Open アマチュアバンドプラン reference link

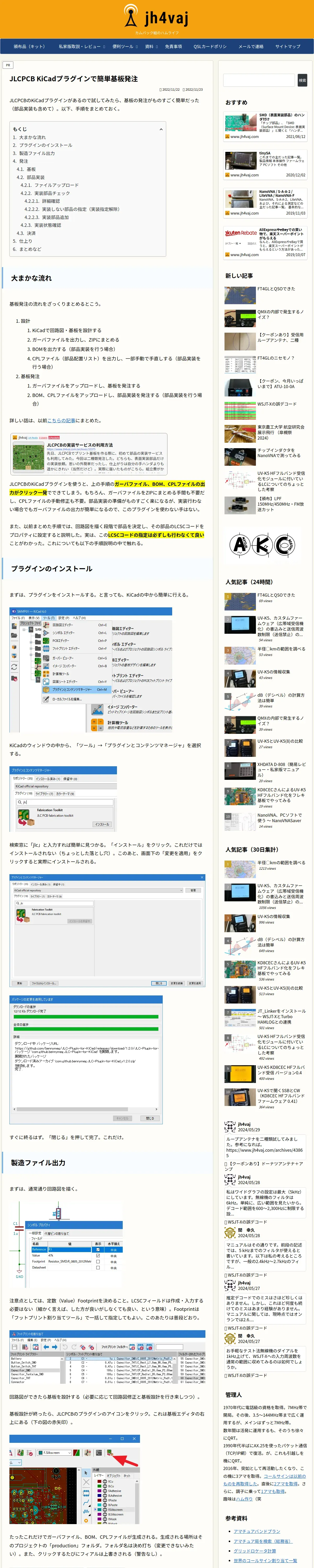pyautogui.click(x=257, y=1531)
